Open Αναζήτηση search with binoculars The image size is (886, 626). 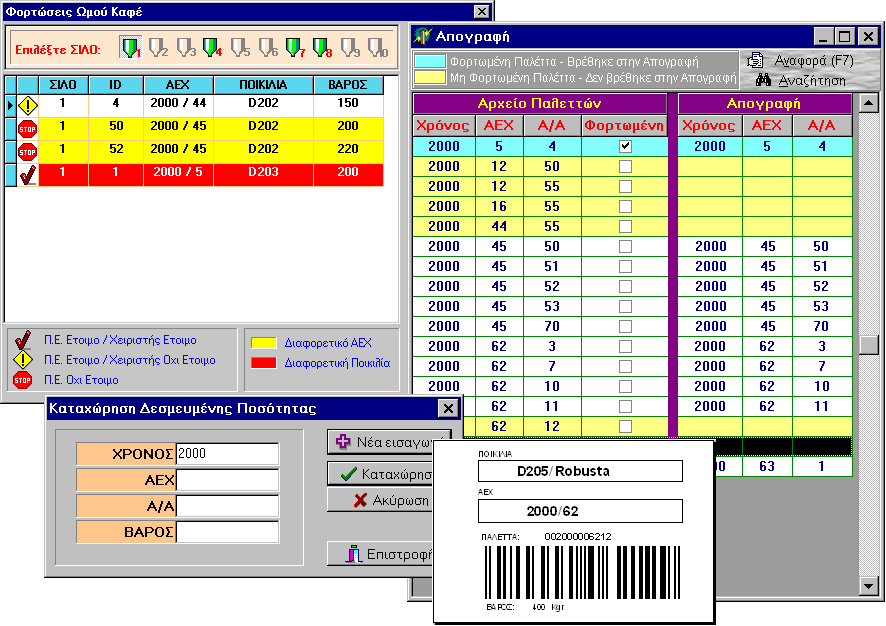(x=800, y=80)
